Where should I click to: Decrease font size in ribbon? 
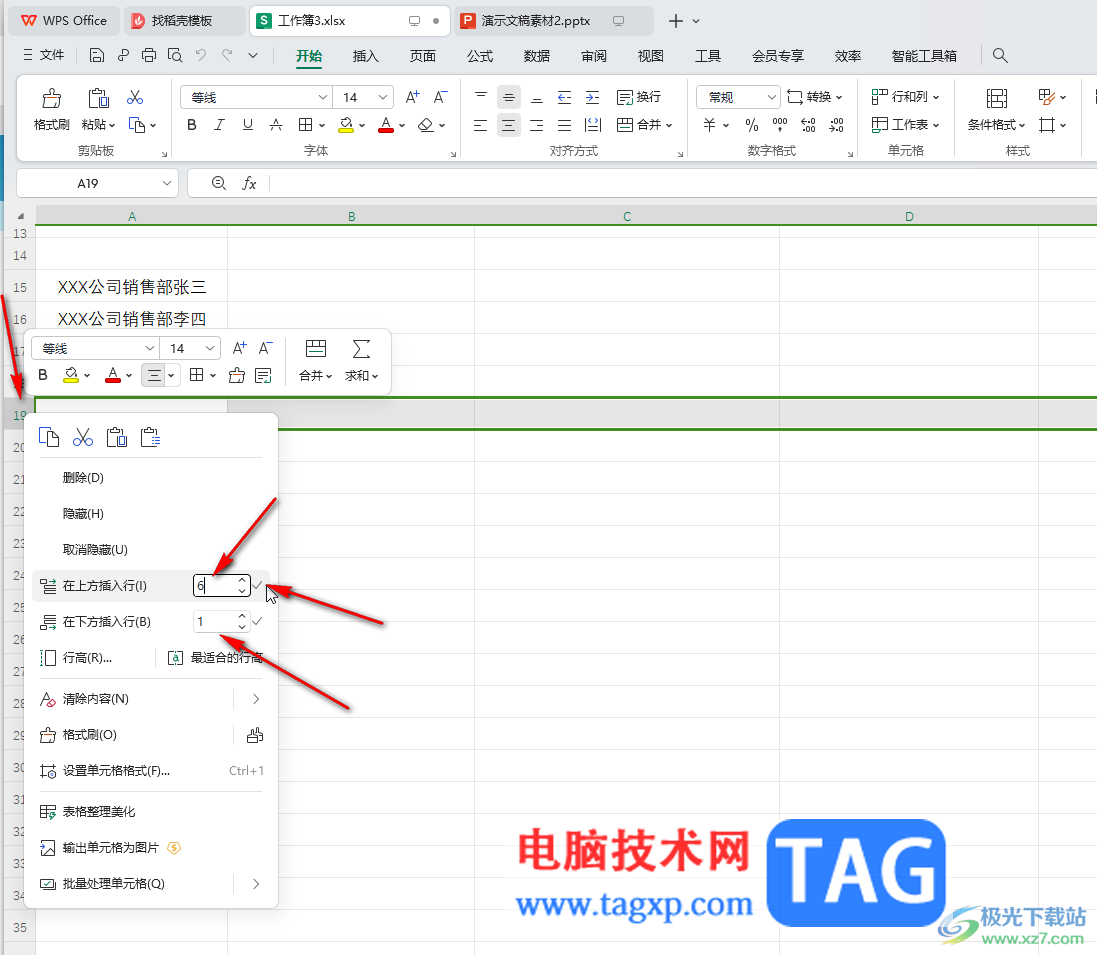coord(440,97)
